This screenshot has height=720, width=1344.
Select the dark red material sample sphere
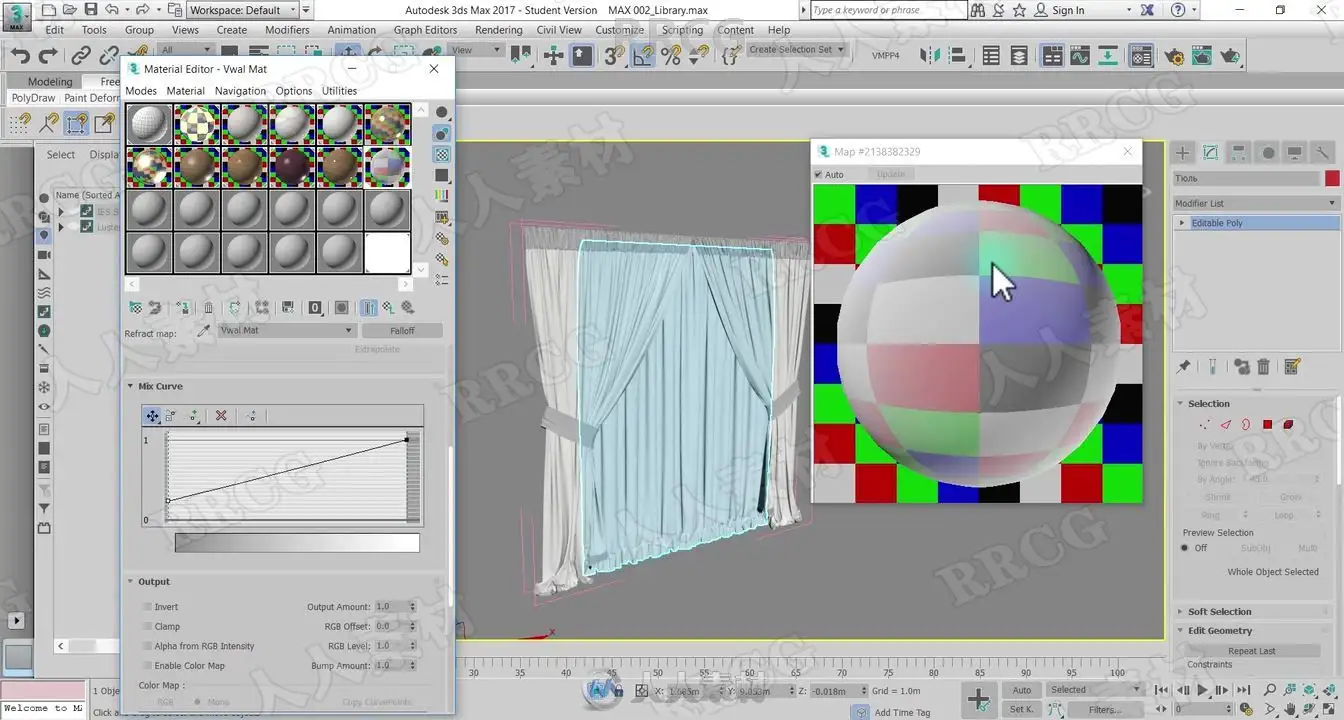pos(293,166)
